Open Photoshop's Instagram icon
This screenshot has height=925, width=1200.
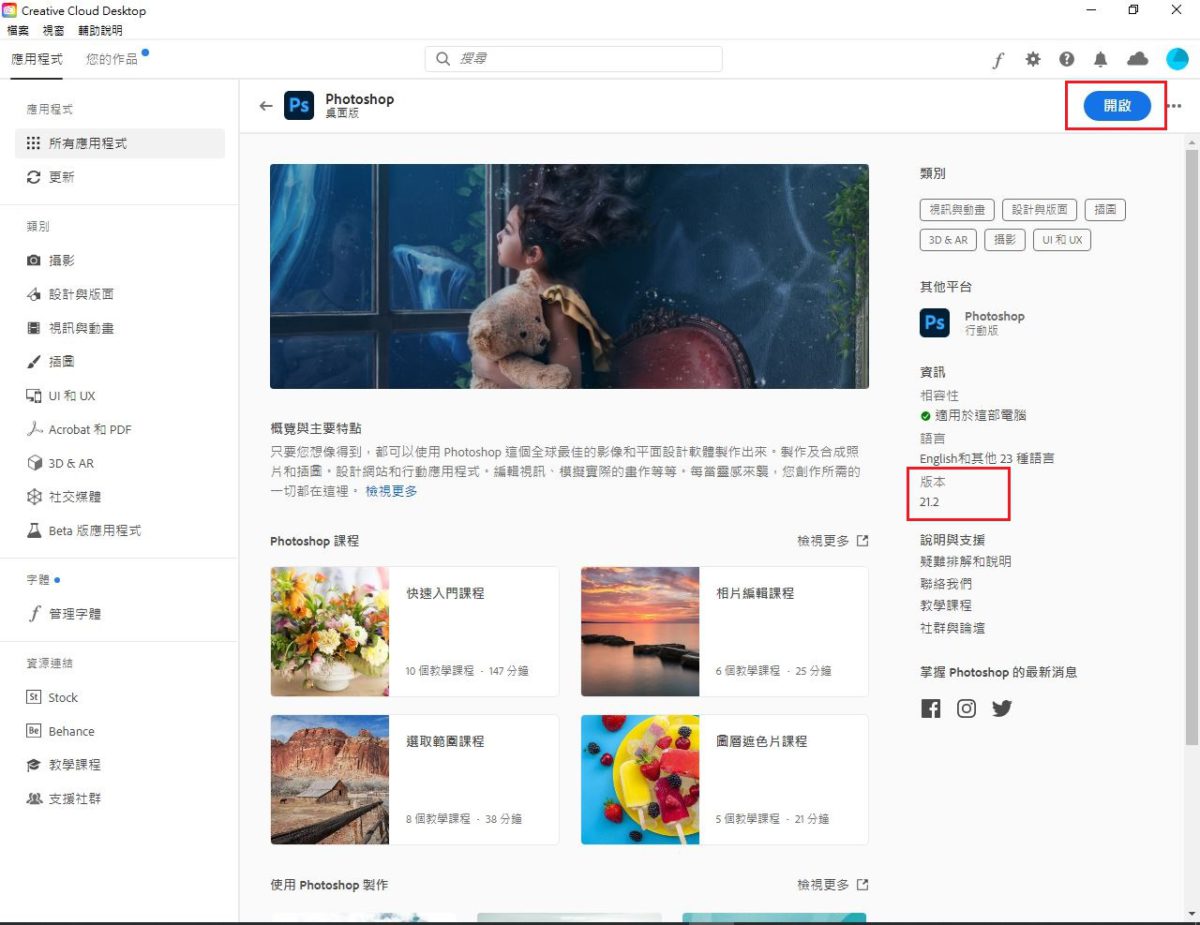[x=966, y=708]
